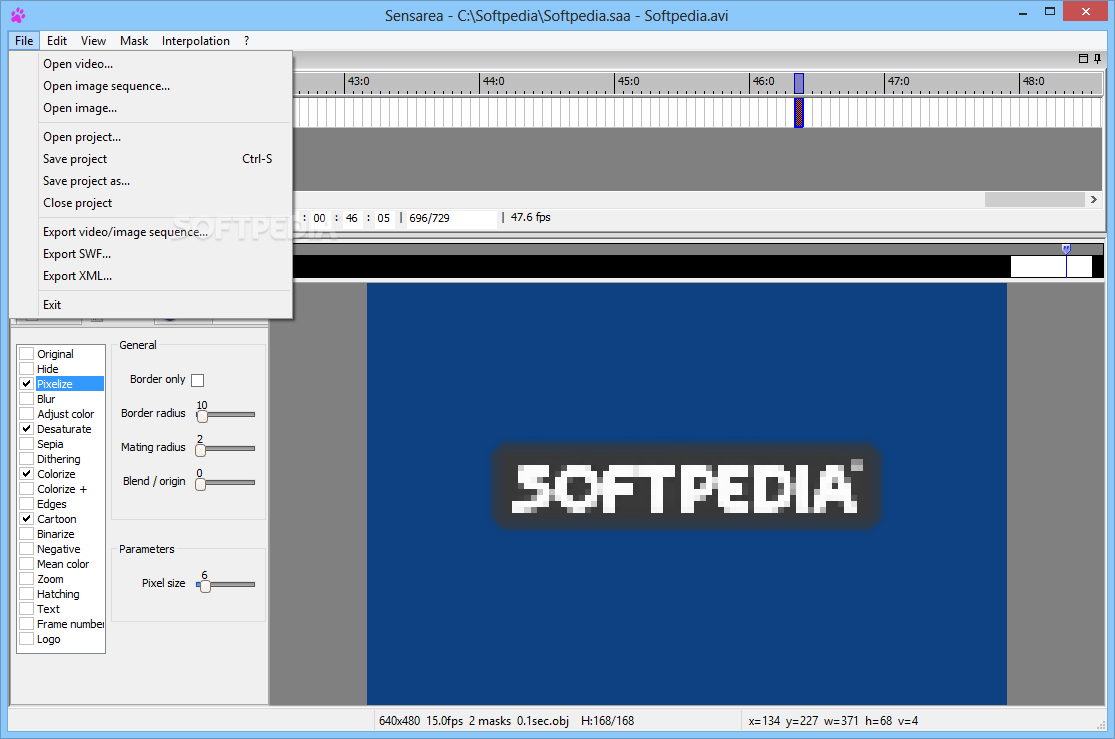This screenshot has width=1115, height=739.
Task: Click the timeline panel float window icon
Action: (1083, 59)
